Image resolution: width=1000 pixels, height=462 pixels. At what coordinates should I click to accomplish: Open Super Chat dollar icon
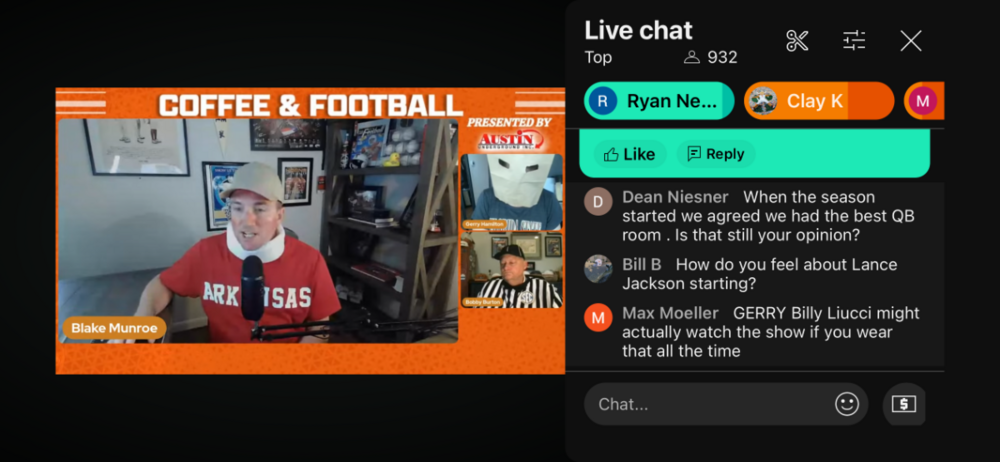pyautogui.click(x=904, y=404)
